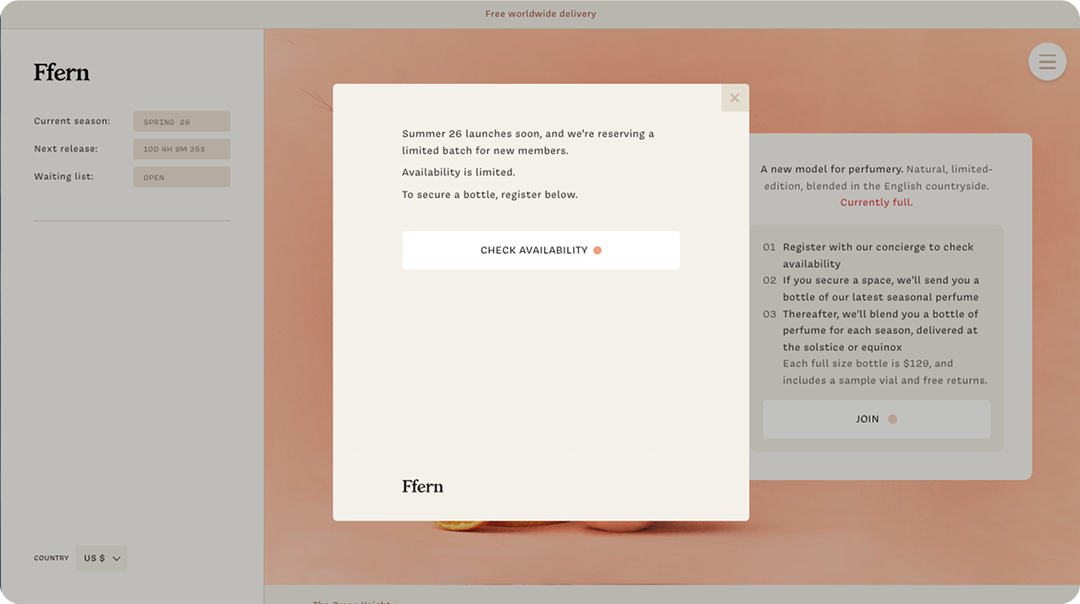The image size is (1080, 604).
Task: Click the Free worldwide delivery banner
Action: pos(540,14)
